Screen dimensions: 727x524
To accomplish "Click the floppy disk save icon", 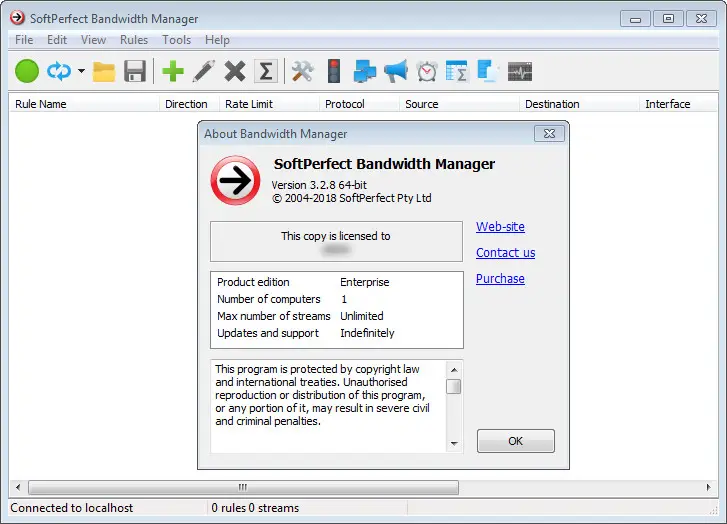I will [135, 71].
